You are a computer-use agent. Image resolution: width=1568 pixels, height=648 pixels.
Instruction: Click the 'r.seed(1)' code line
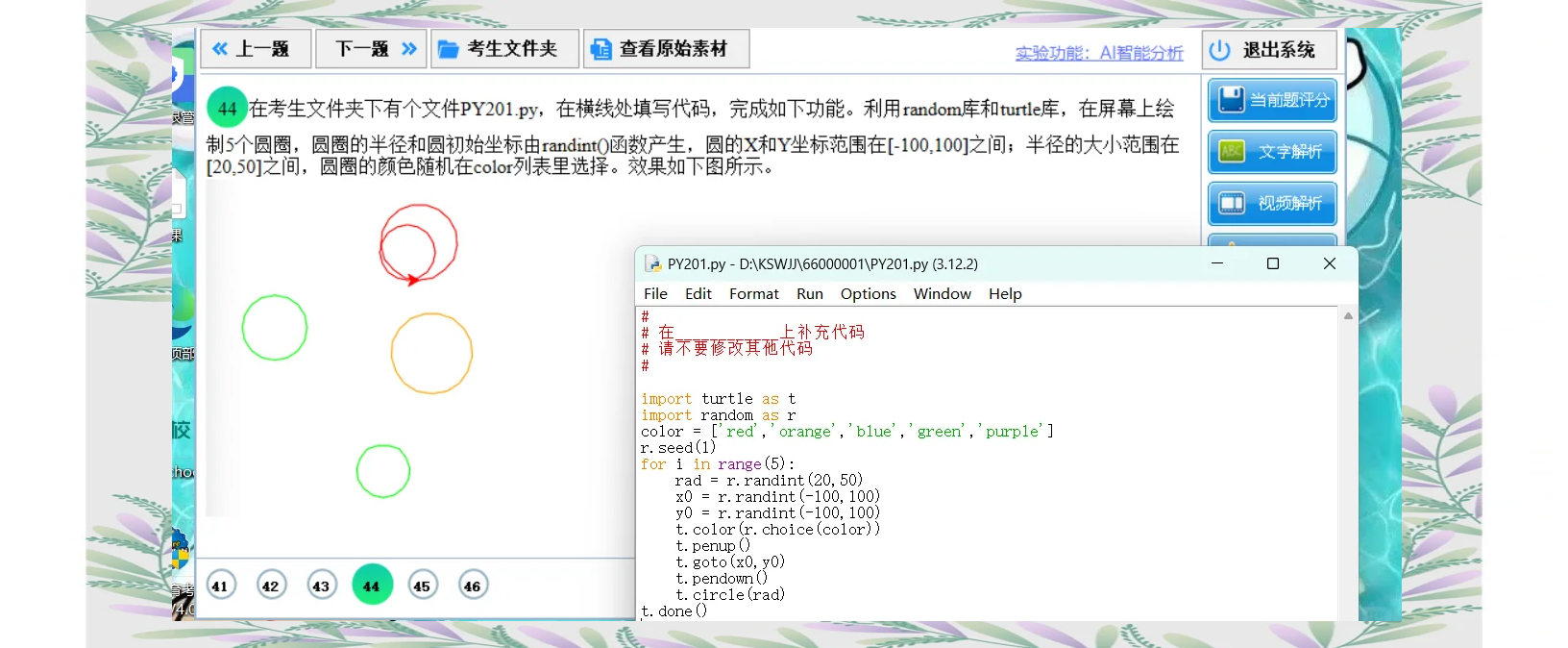[678, 448]
